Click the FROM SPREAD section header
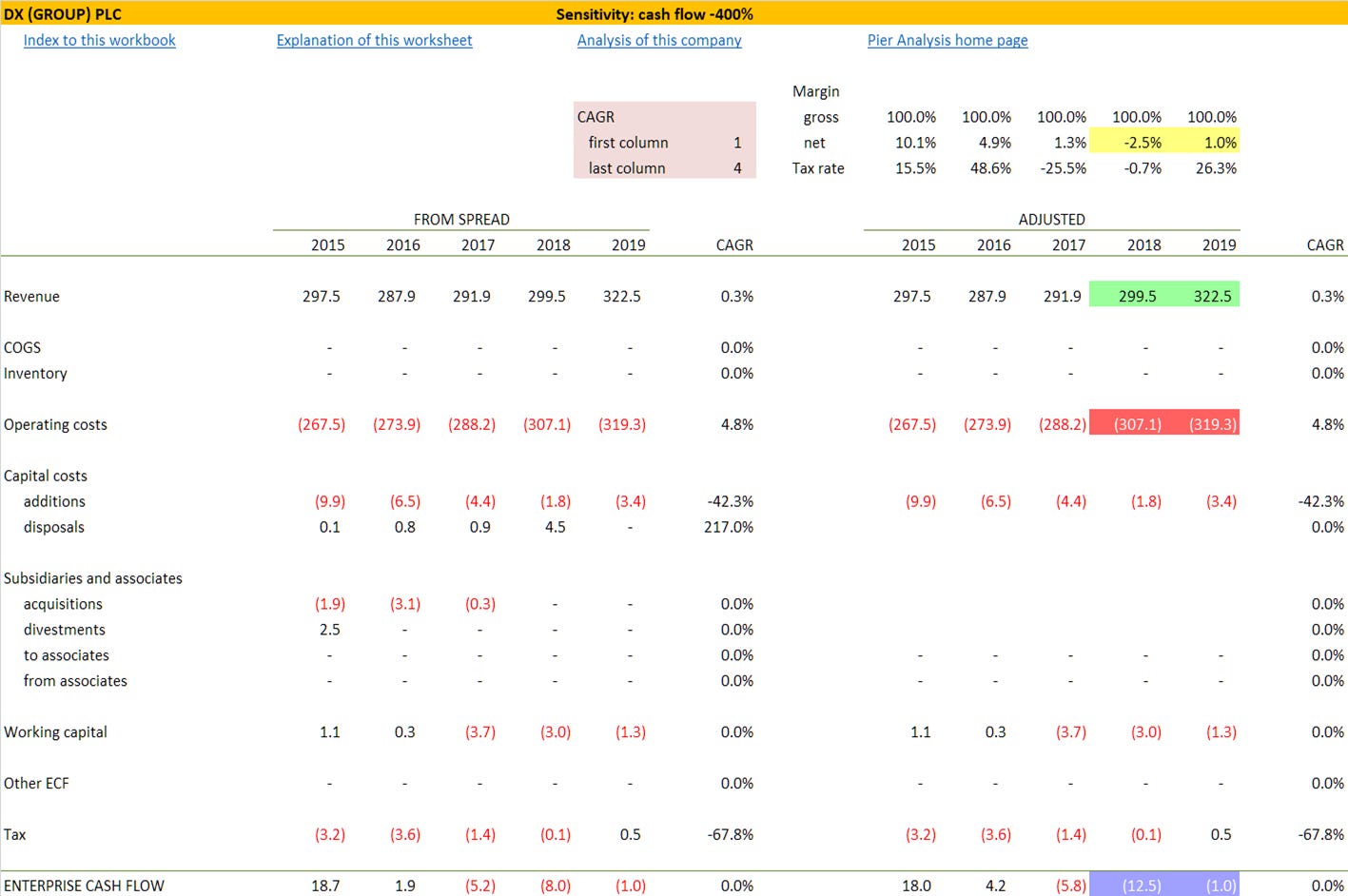The height and width of the screenshot is (896, 1348). click(461, 220)
